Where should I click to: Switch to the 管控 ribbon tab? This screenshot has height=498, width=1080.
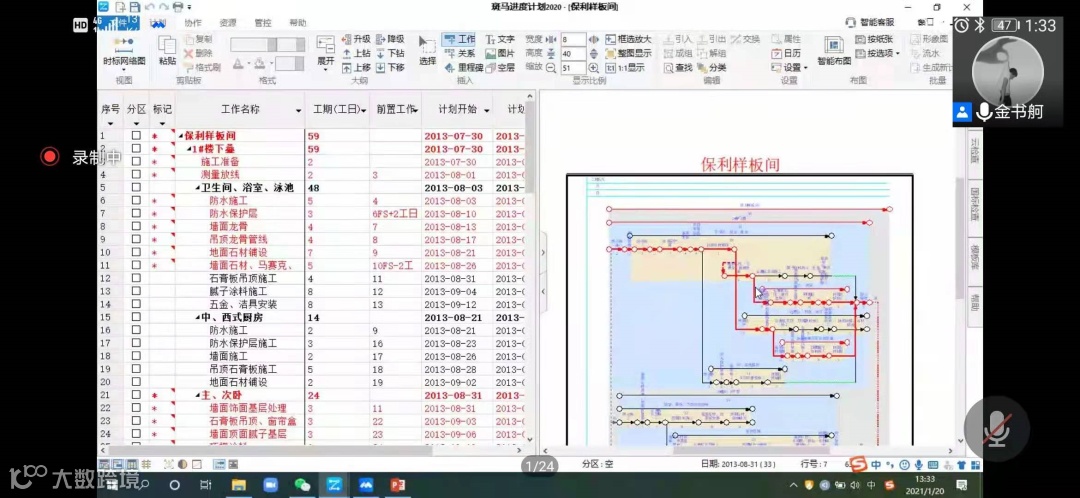pyautogui.click(x=262, y=23)
